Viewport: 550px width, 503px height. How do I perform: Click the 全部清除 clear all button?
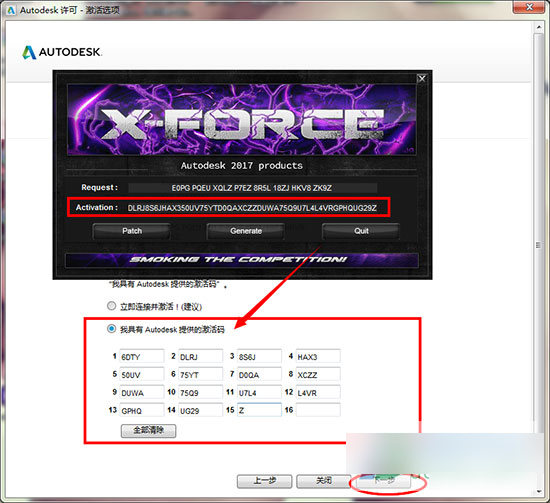pos(148,430)
